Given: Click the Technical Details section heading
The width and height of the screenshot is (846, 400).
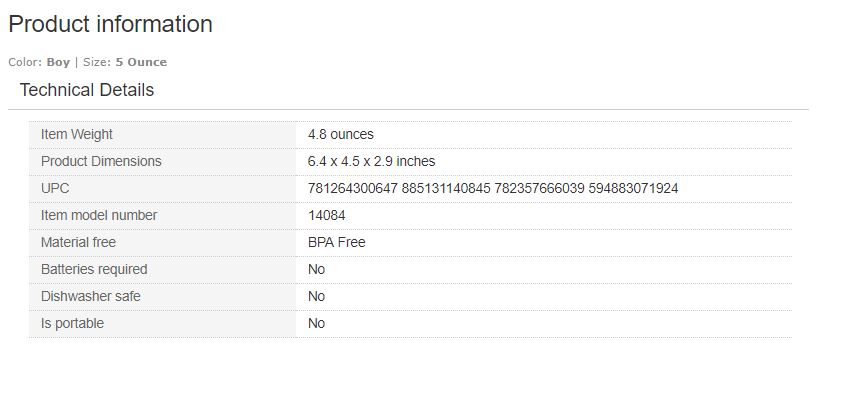Looking at the screenshot, I should pos(87,90).
